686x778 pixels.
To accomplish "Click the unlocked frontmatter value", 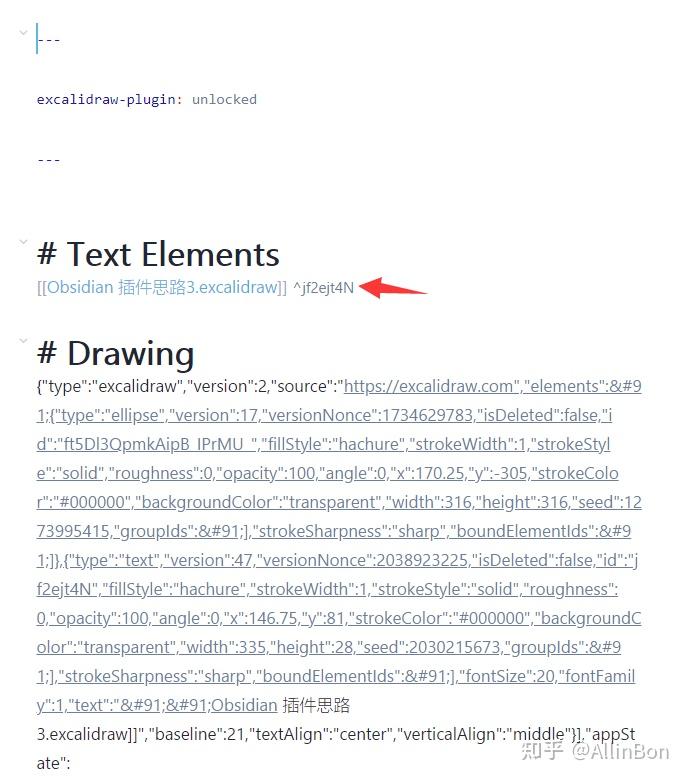I will [224, 99].
